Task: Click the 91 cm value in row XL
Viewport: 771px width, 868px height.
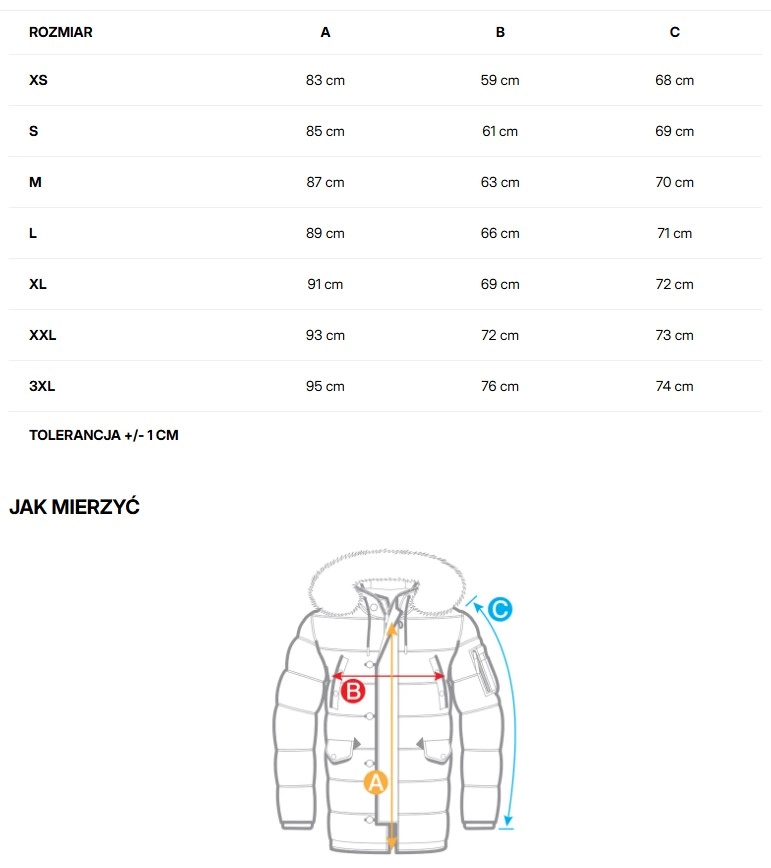Action: pyautogui.click(x=325, y=284)
